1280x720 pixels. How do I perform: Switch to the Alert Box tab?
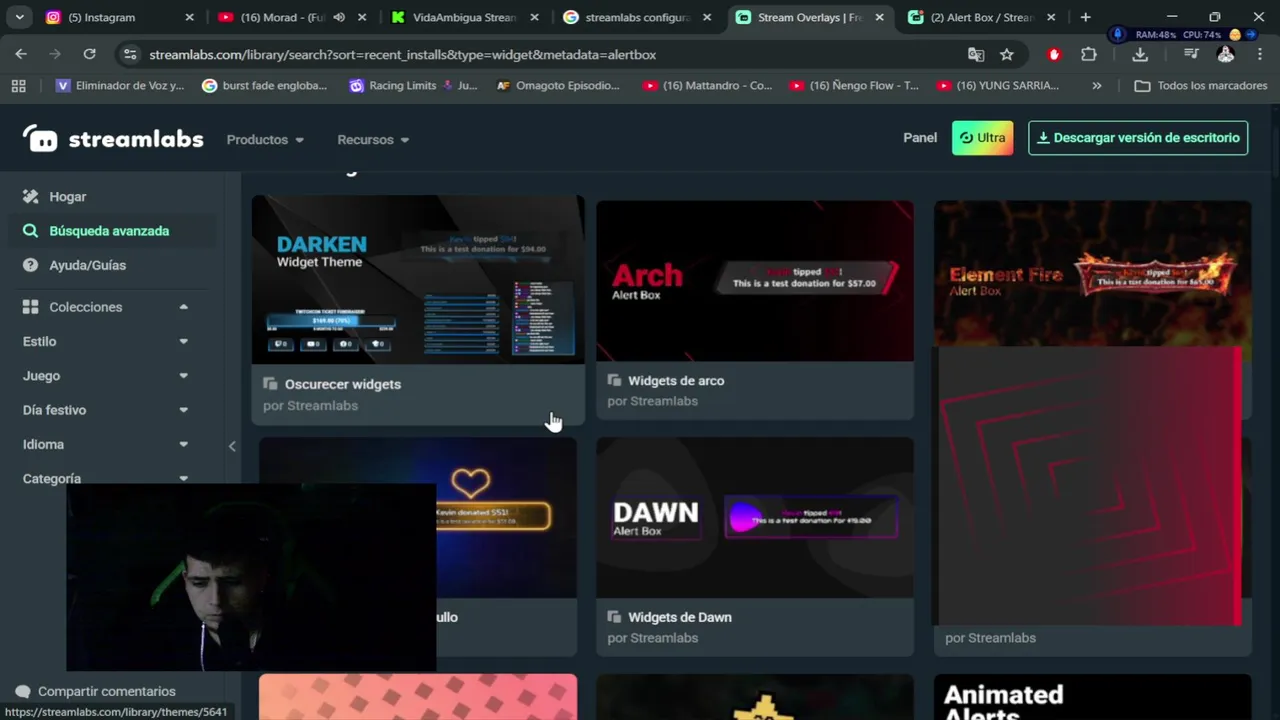point(981,17)
